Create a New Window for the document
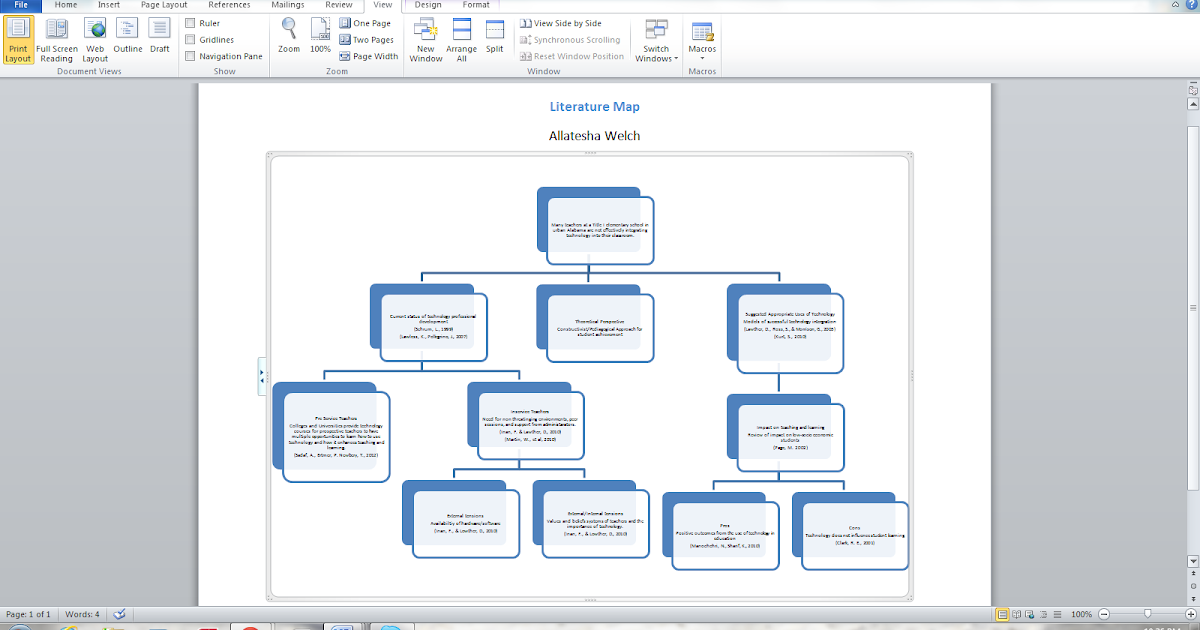1200x630 pixels. click(425, 40)
